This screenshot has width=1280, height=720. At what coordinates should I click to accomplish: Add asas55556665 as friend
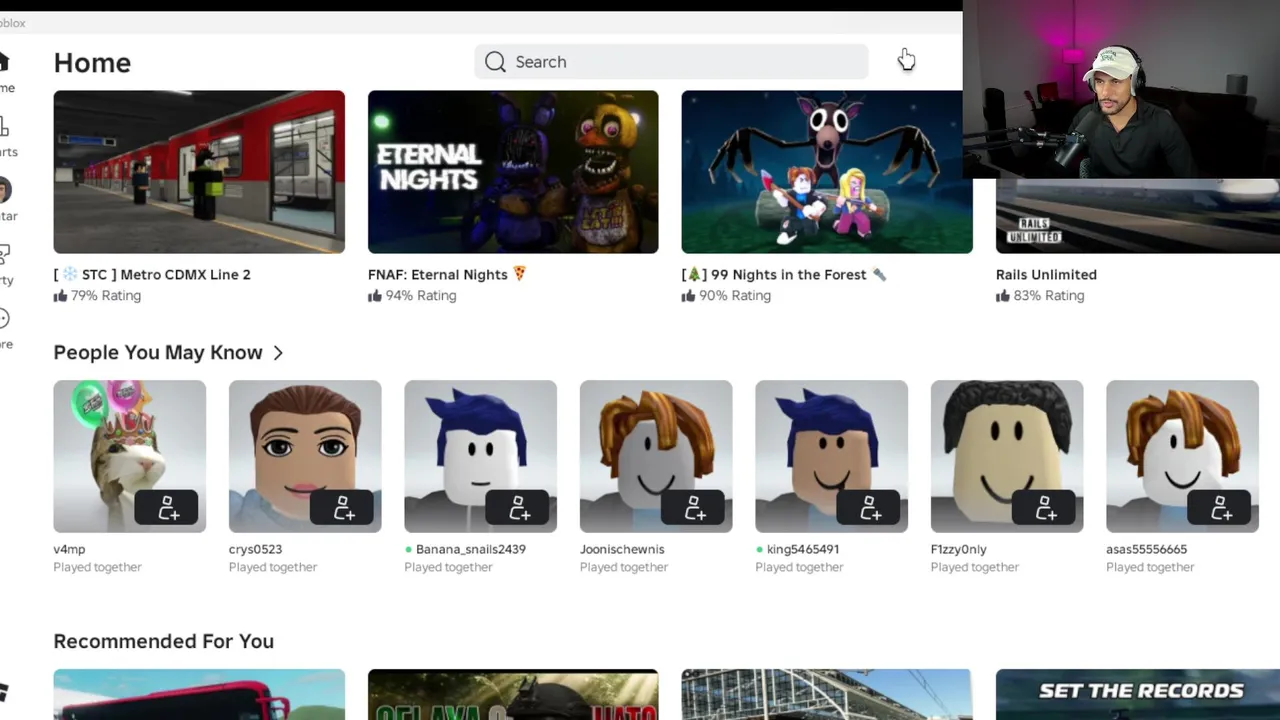[x=1221, y=508]
